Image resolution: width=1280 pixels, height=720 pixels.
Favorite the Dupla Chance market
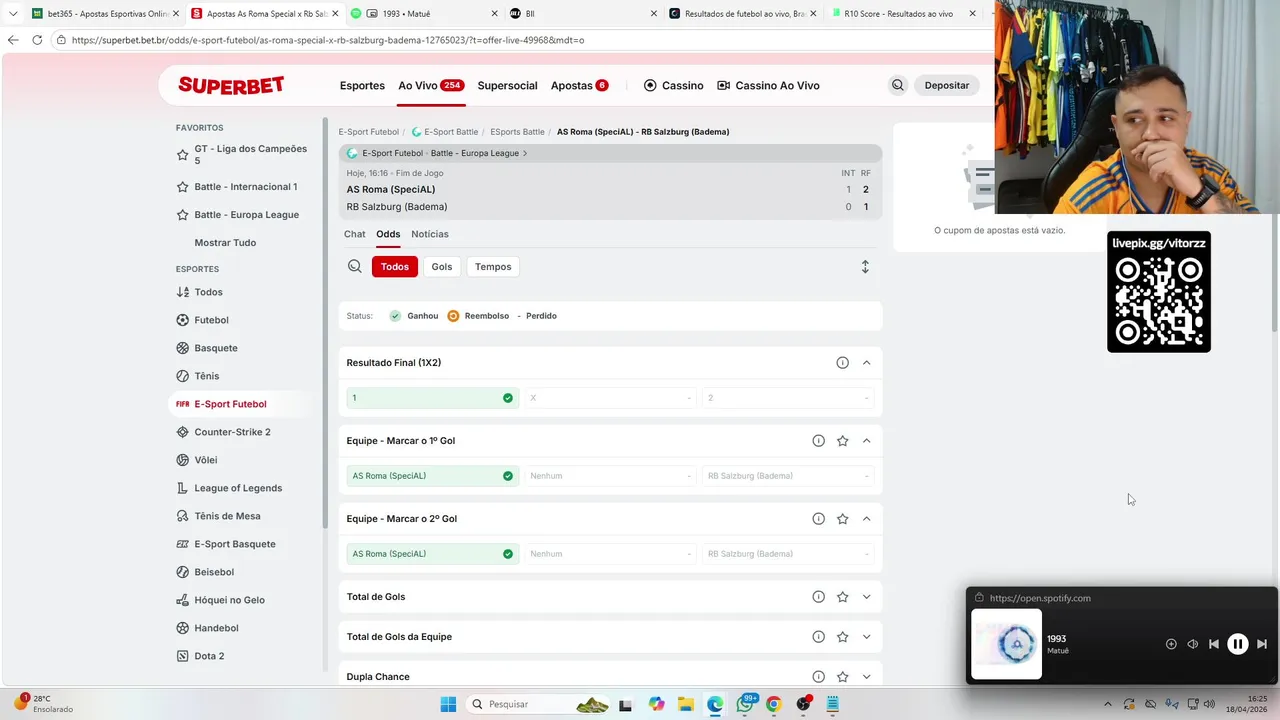pyautogui.click(x=842, y=677)
